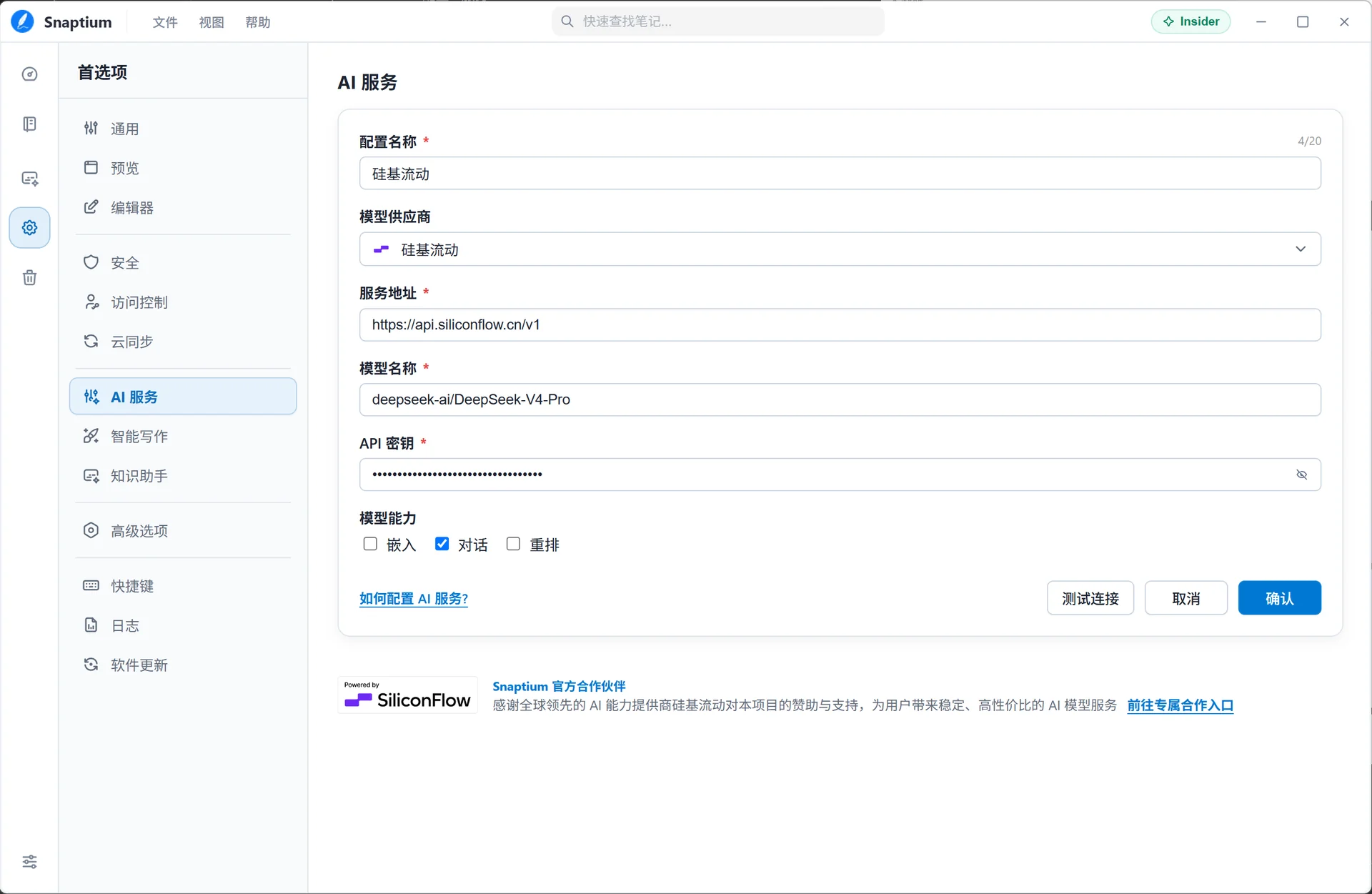Click the 访问控制 user icon
This screenshot has width=1372, height=894.
point(91,302)
